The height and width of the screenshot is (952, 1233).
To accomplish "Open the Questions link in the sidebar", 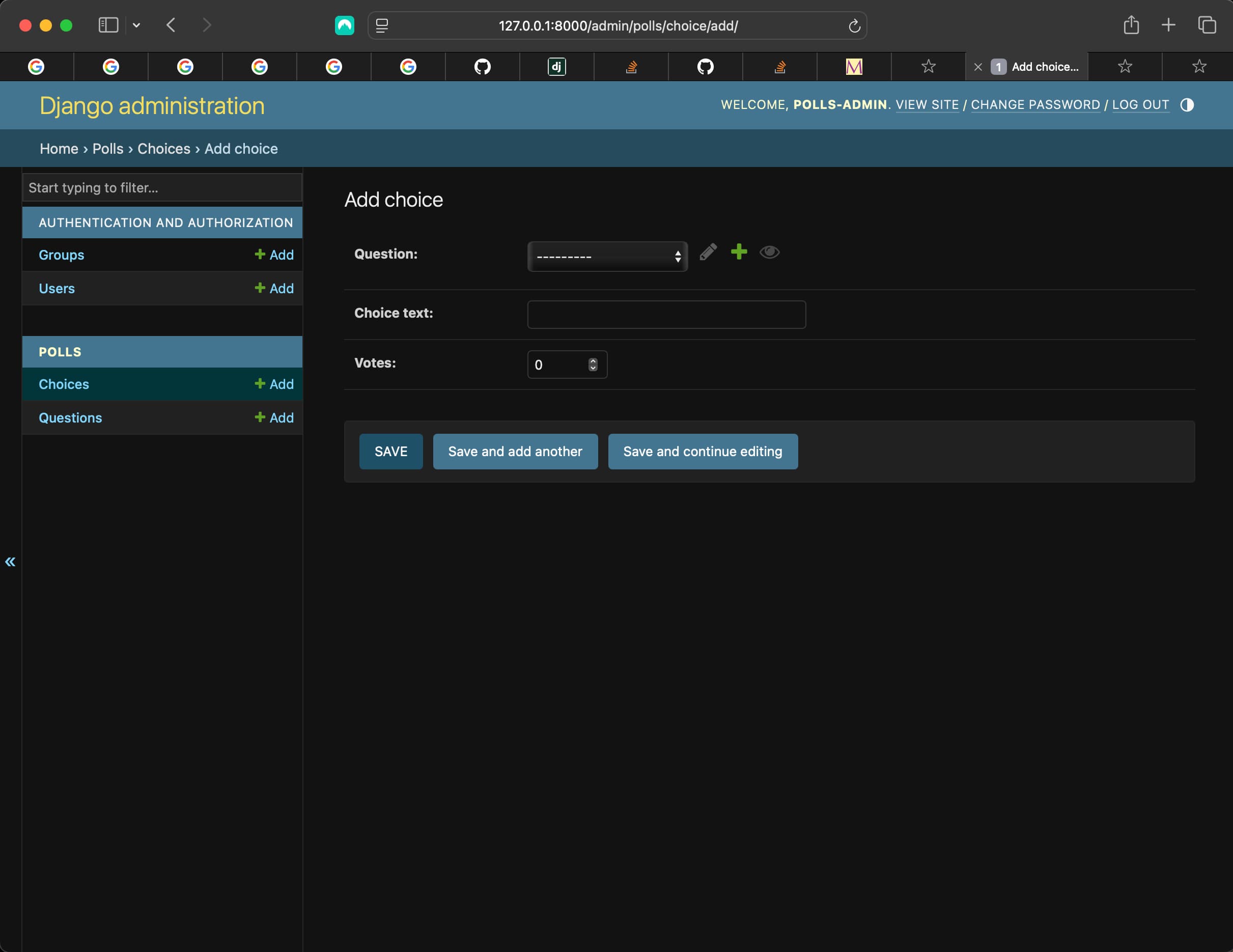I will click(70, 418).
